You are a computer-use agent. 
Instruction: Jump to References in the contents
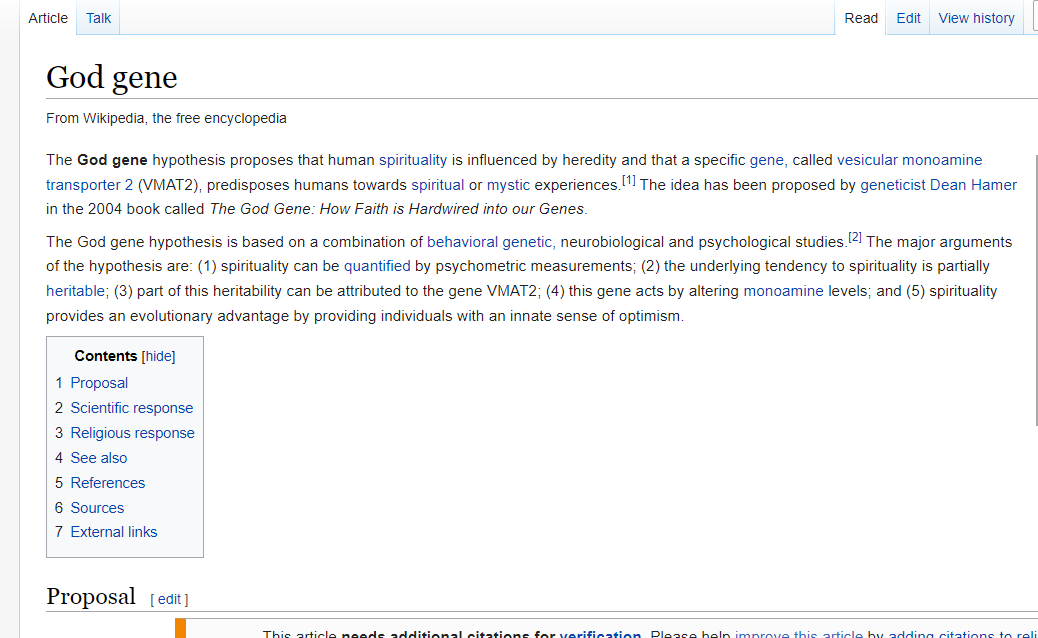coord(107,483)
